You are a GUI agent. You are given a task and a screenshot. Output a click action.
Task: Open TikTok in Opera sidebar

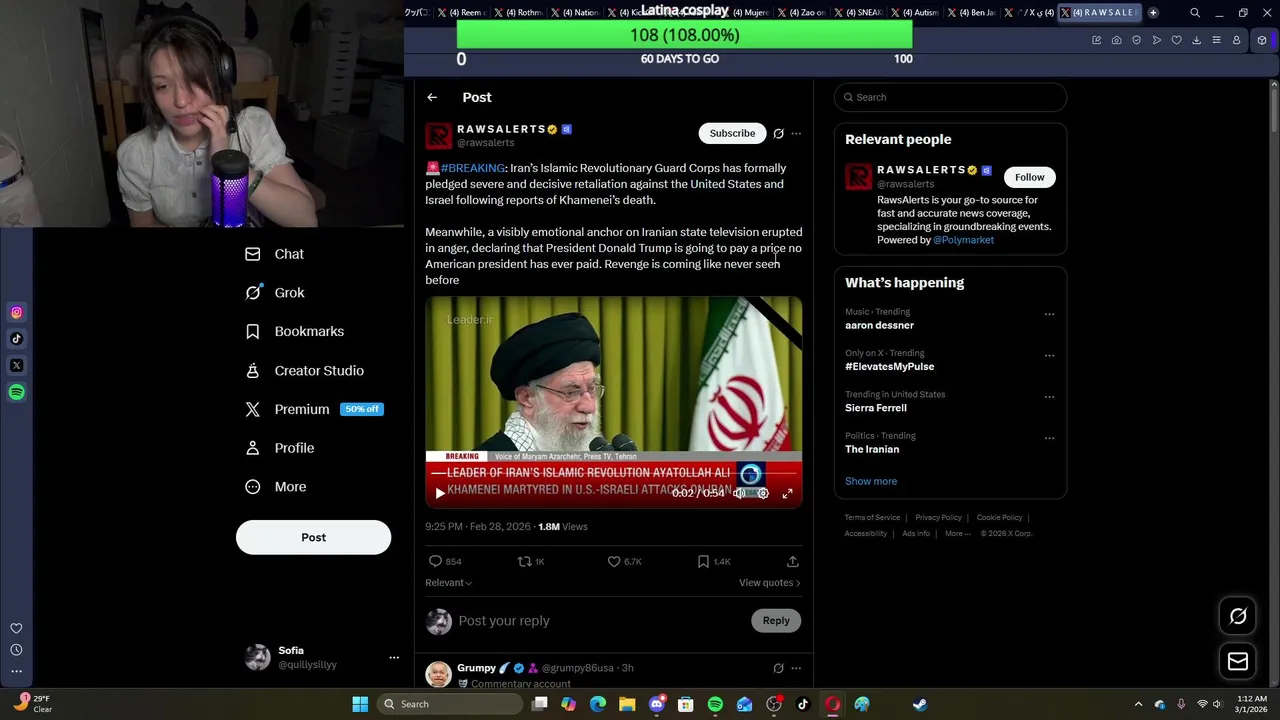pyautogui.click(x=16, y=339)
